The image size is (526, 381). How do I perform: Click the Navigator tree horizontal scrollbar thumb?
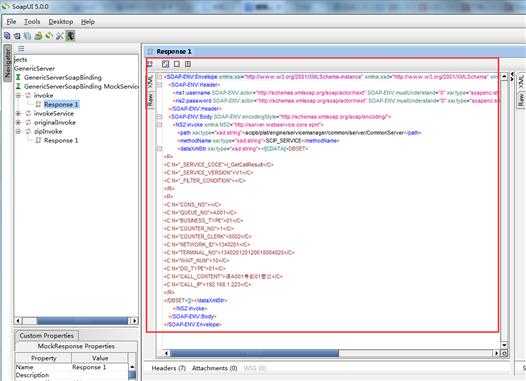(x=83, y=321)
